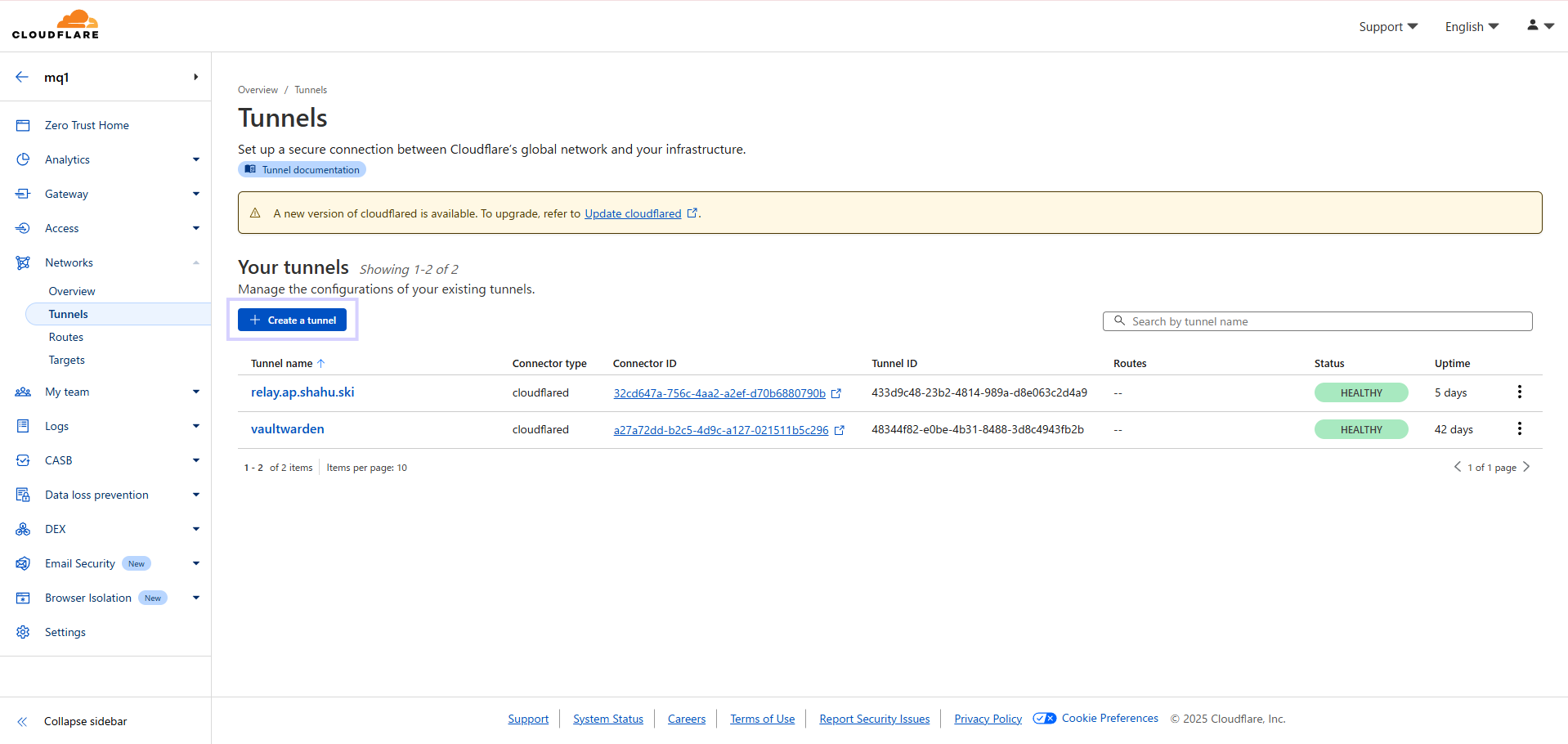The height and width of the screenshot is (744, 1568).
Task: Go to the next page arrow
Action: (x=1526, y=467)
